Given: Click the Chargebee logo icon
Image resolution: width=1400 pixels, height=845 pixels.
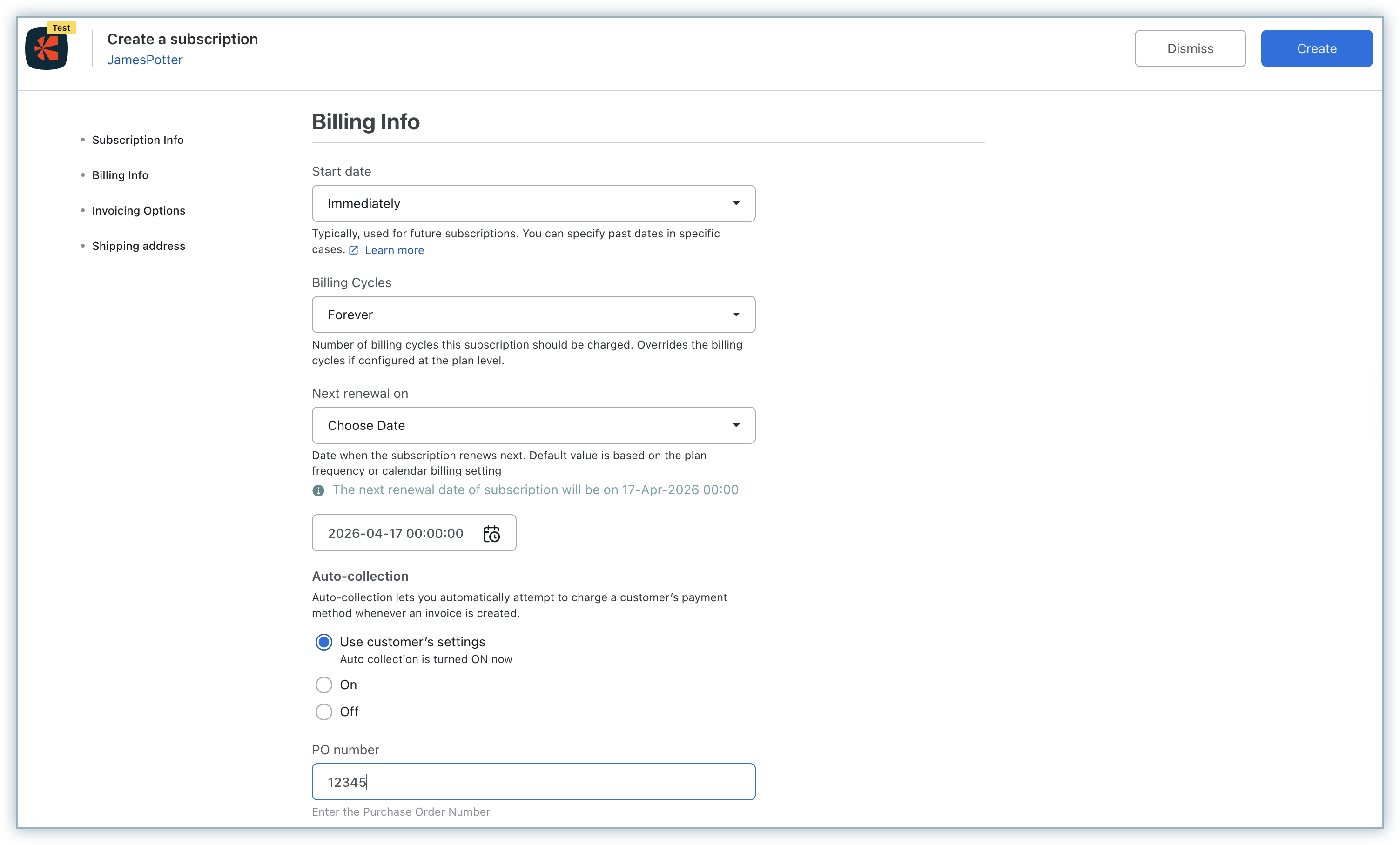Looking at the screenshot, I should 47,49.
